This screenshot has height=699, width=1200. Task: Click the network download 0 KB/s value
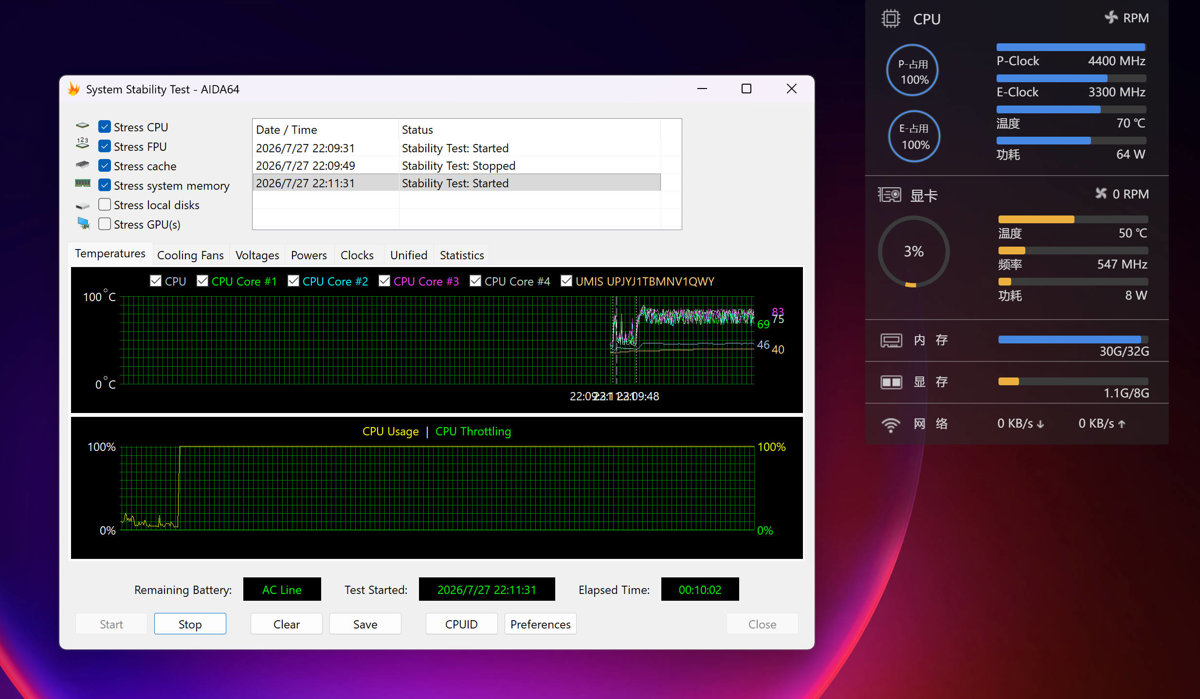[x=1021, y=424]
